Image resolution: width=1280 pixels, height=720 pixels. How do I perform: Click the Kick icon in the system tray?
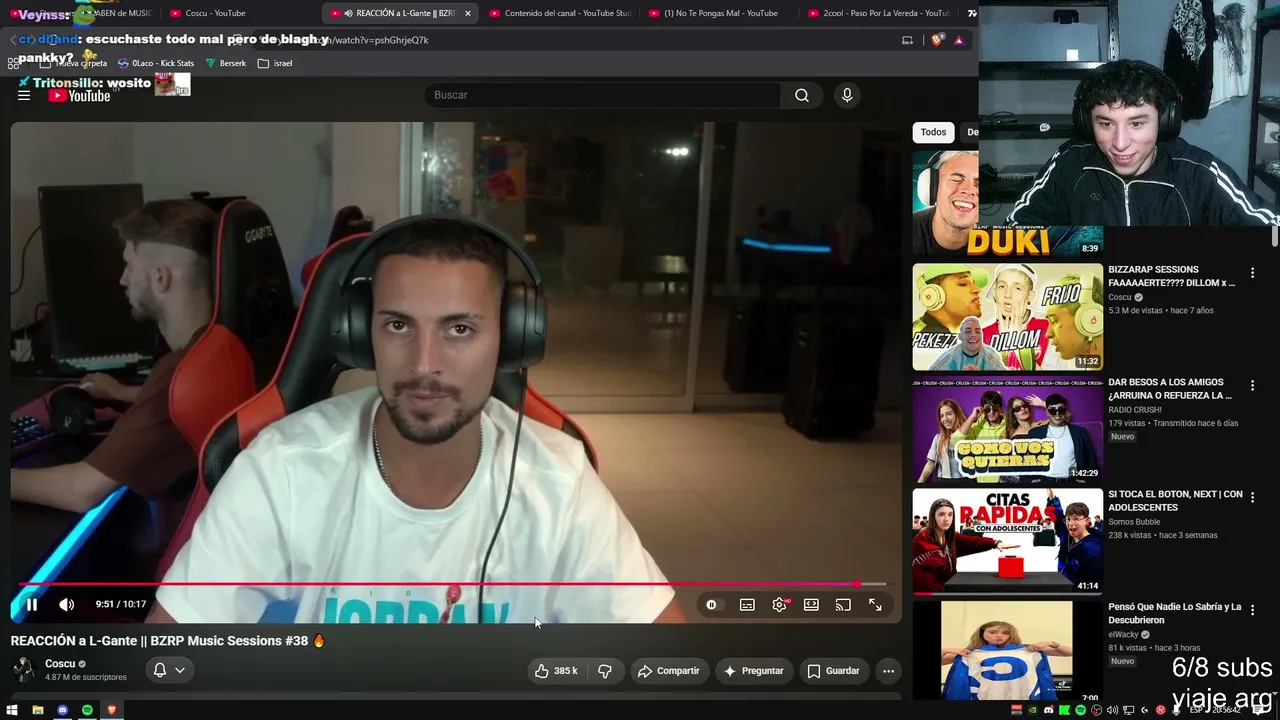(x=1064, y=710)
